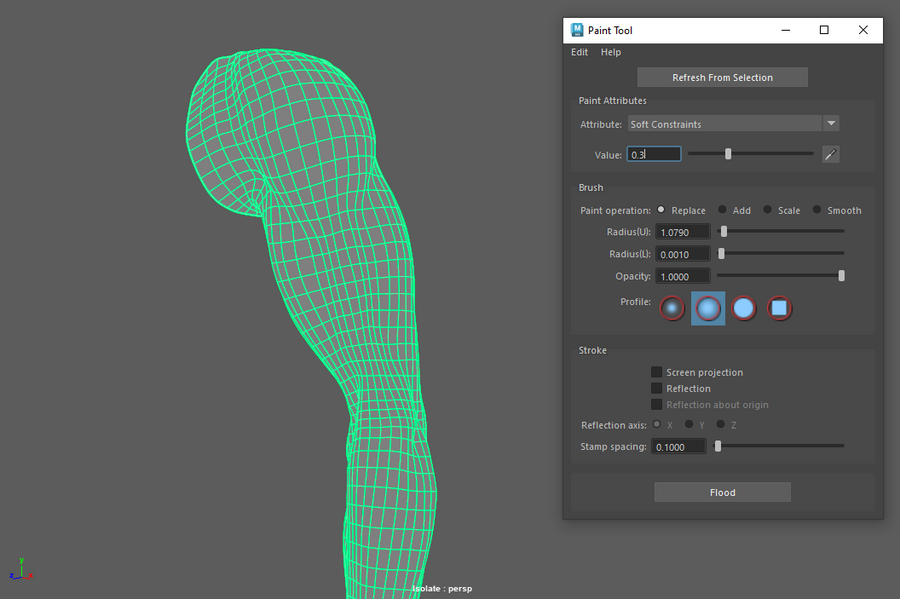The height and width of the screenshot is (599, 900).
Task: Click the Soft Constraints attribute combo box
Action: [723, 124]
